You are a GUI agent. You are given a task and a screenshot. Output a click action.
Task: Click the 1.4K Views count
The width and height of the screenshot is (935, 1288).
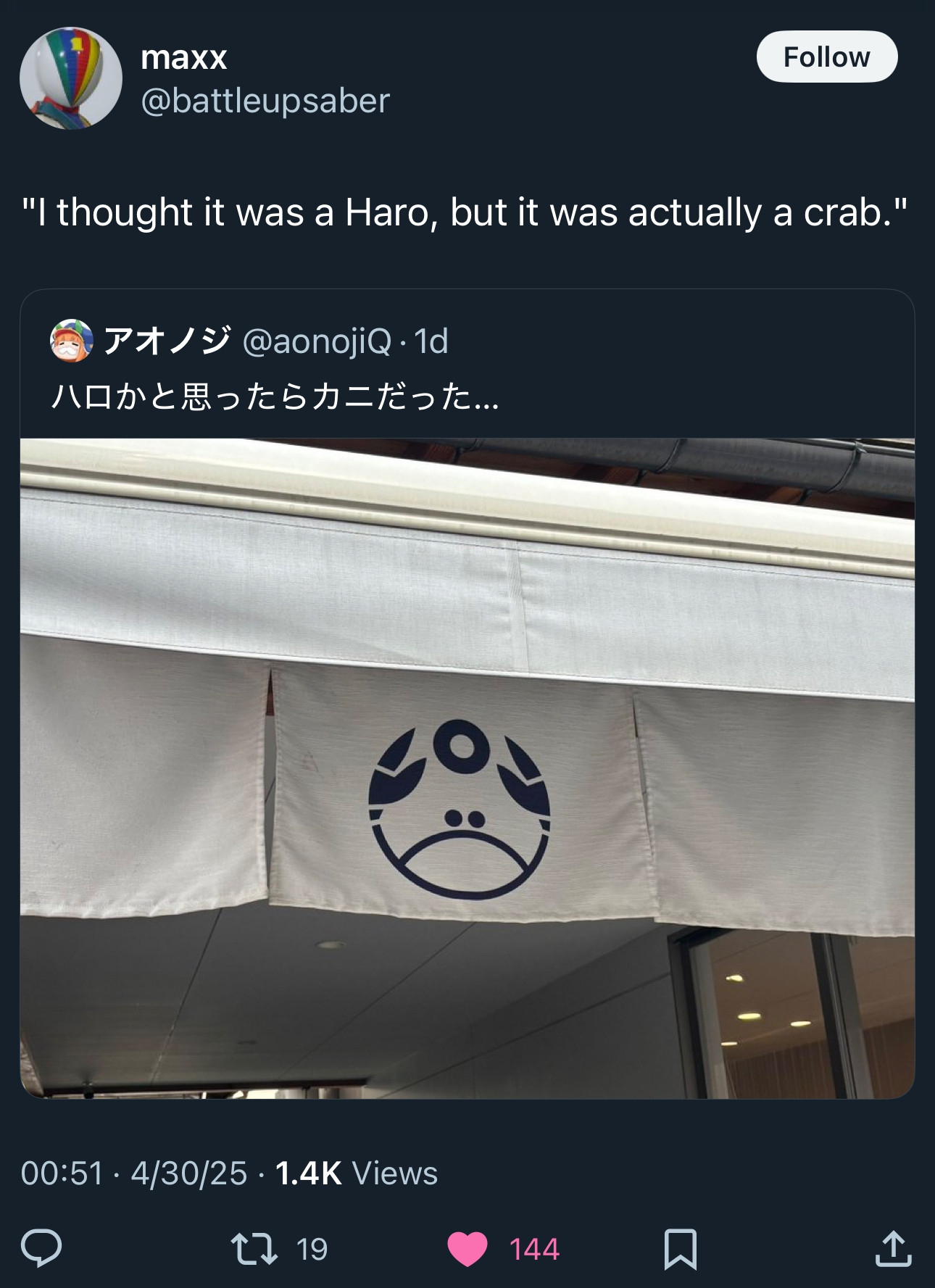357,1173
